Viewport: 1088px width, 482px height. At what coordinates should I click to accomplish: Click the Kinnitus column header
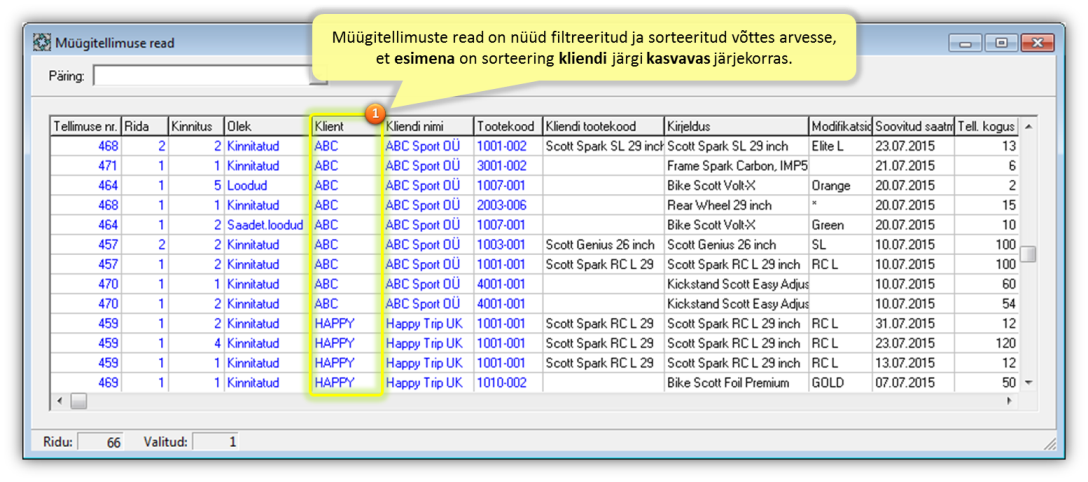(196, 127)
